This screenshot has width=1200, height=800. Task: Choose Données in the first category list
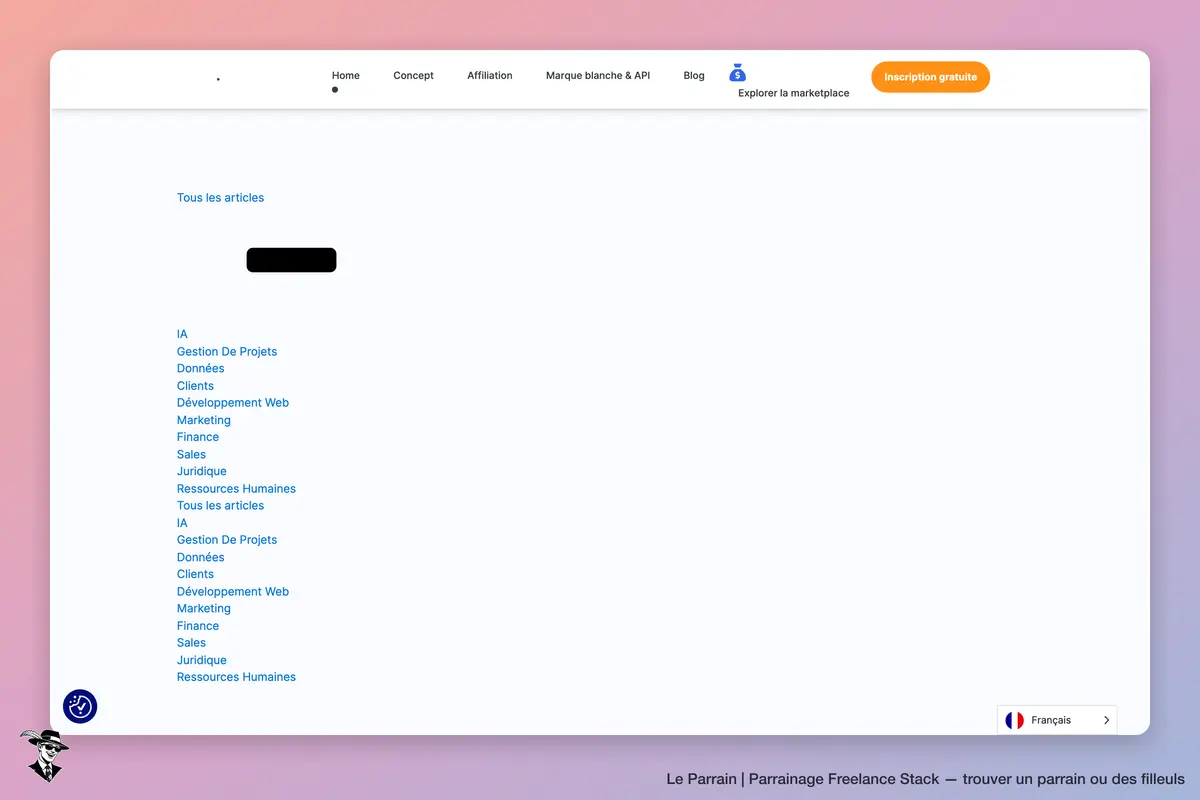tap(201, 368)
